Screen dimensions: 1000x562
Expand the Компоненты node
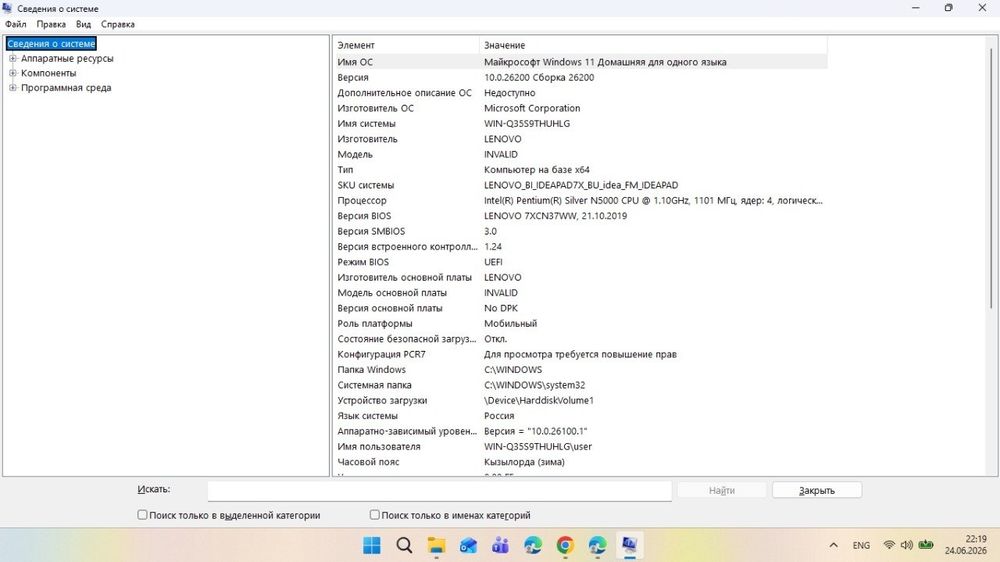pyautogui.click(x=13, y=73)
